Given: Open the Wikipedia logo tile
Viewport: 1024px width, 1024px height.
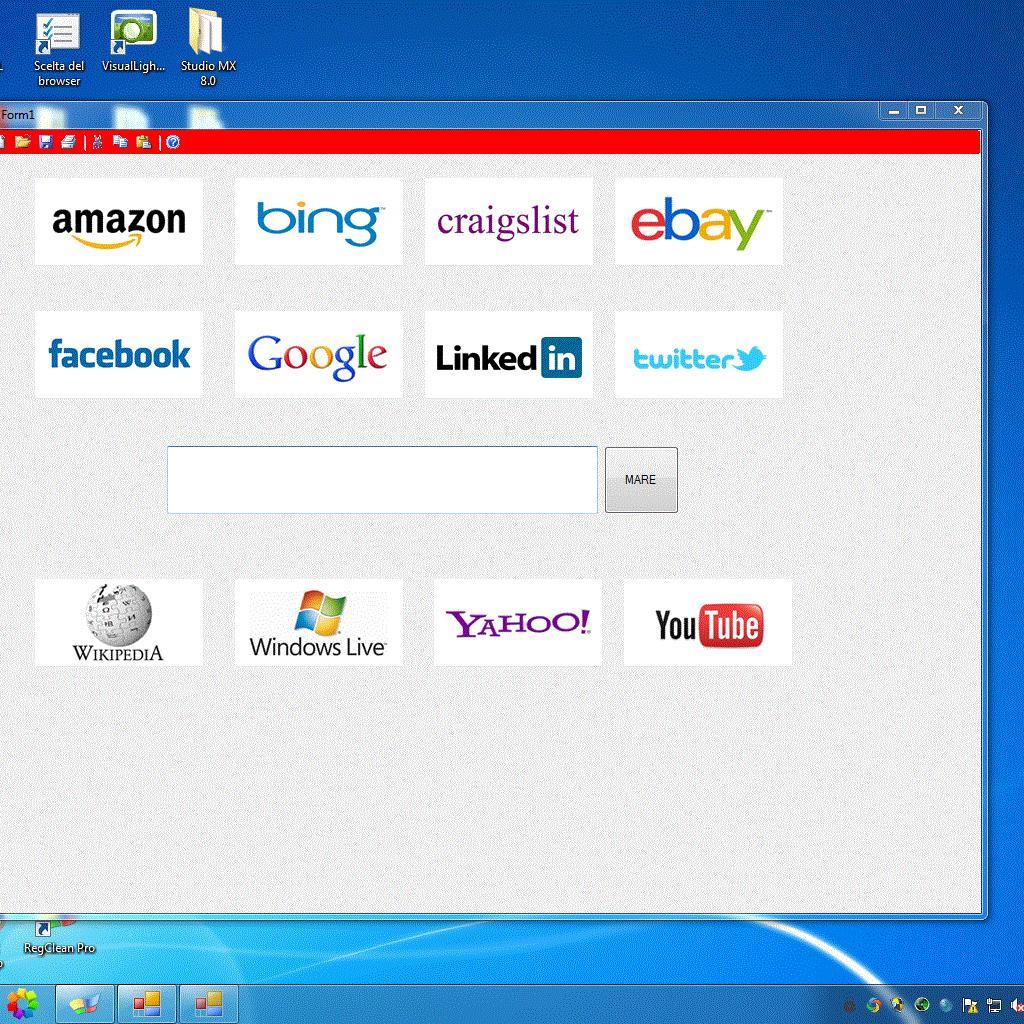Looking at the screenshot, I should click(x=119, y=622).
